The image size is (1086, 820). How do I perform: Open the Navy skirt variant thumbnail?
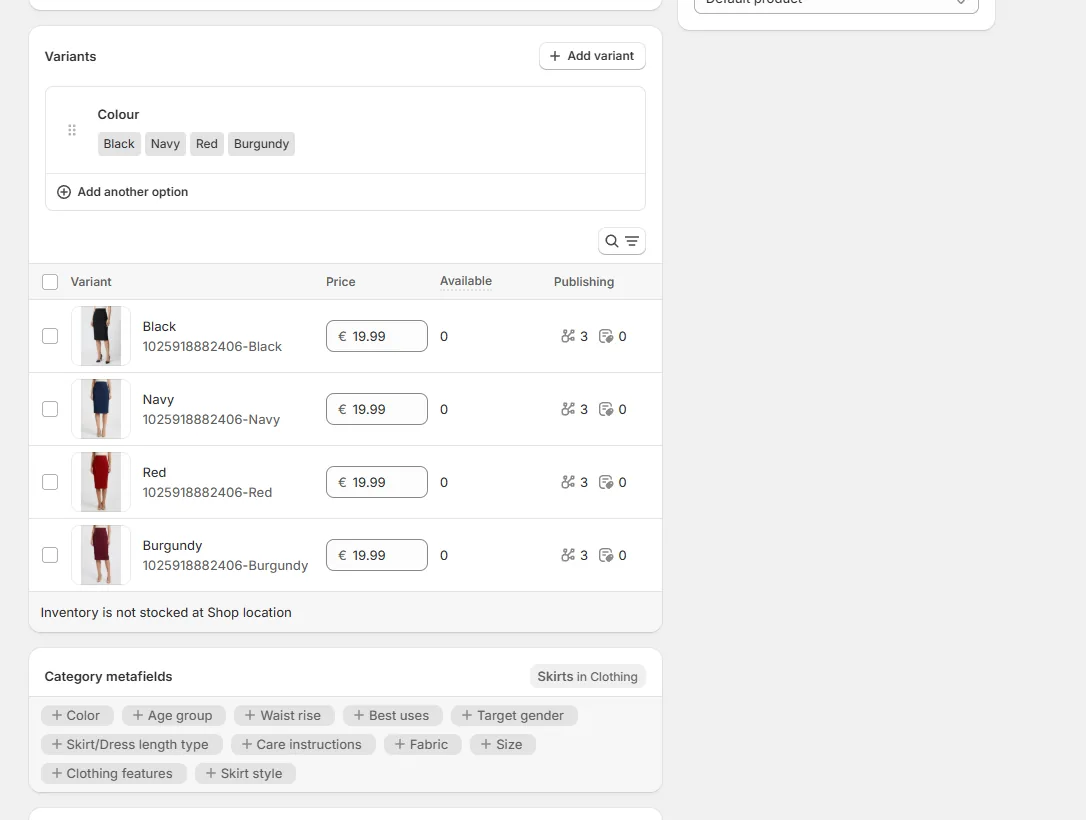coord(101,409)
